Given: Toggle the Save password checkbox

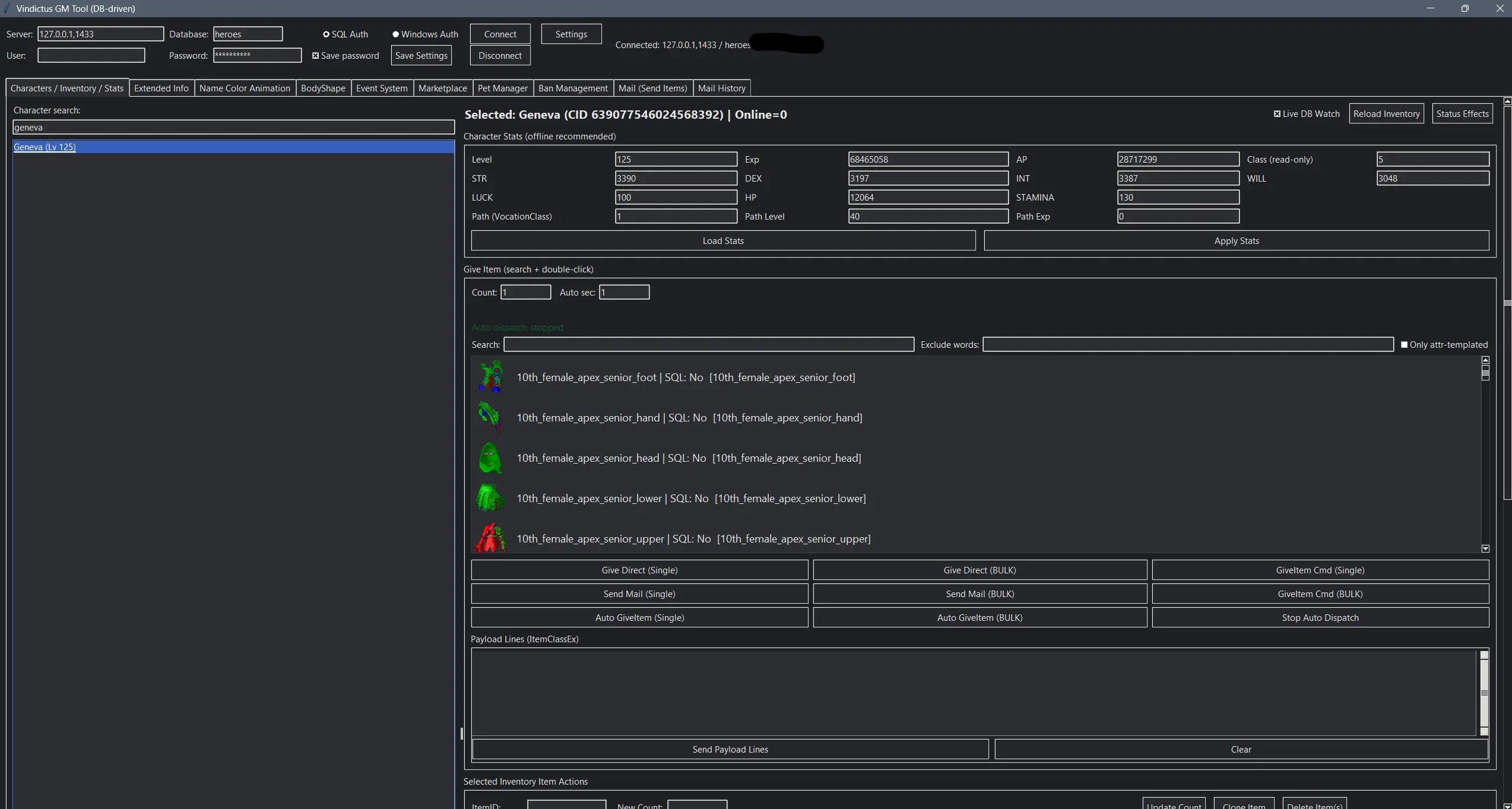Looking at the screenshot, I should click(x=316, y=56).
